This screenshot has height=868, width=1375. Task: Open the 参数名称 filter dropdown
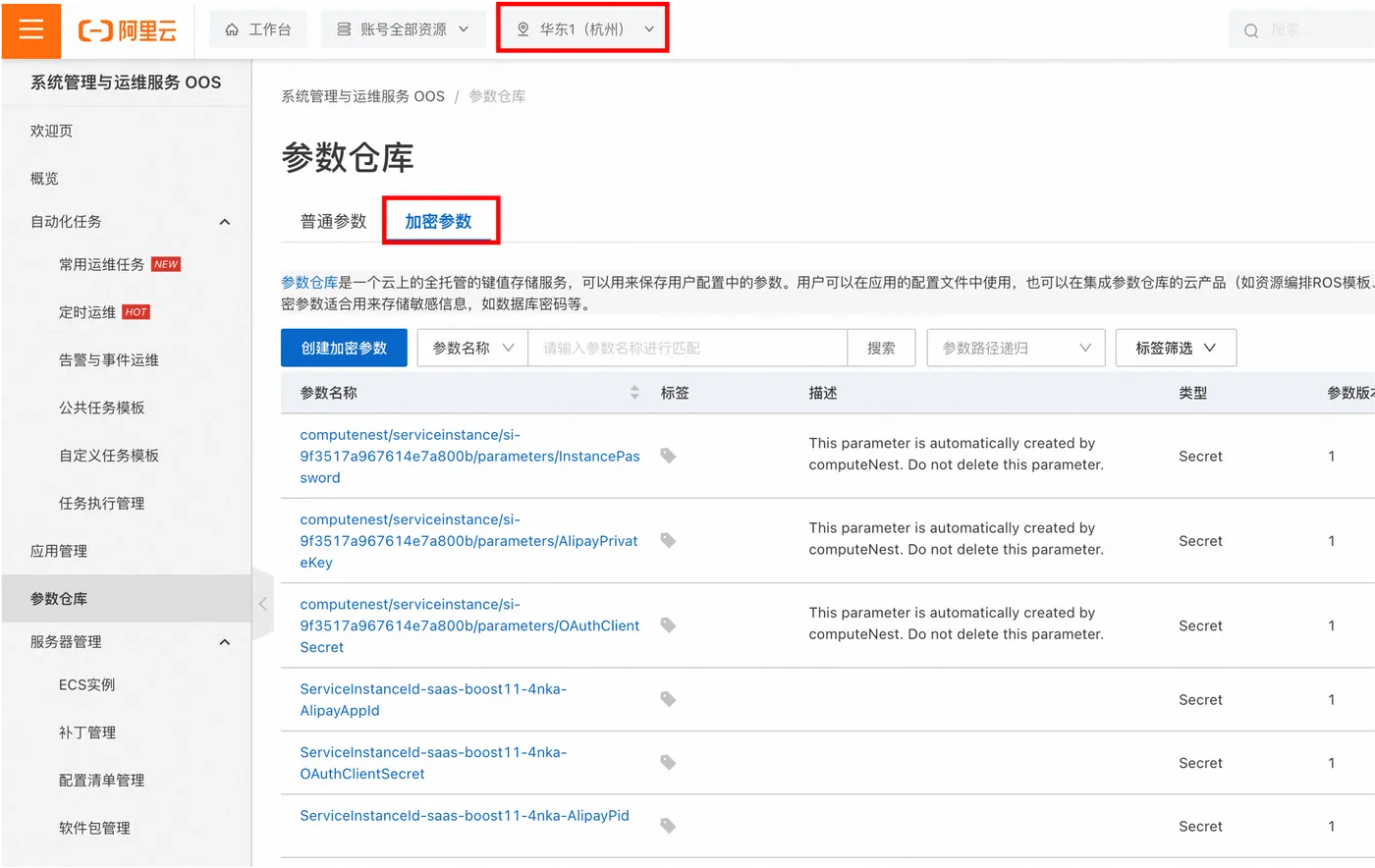tap(472, 348)
